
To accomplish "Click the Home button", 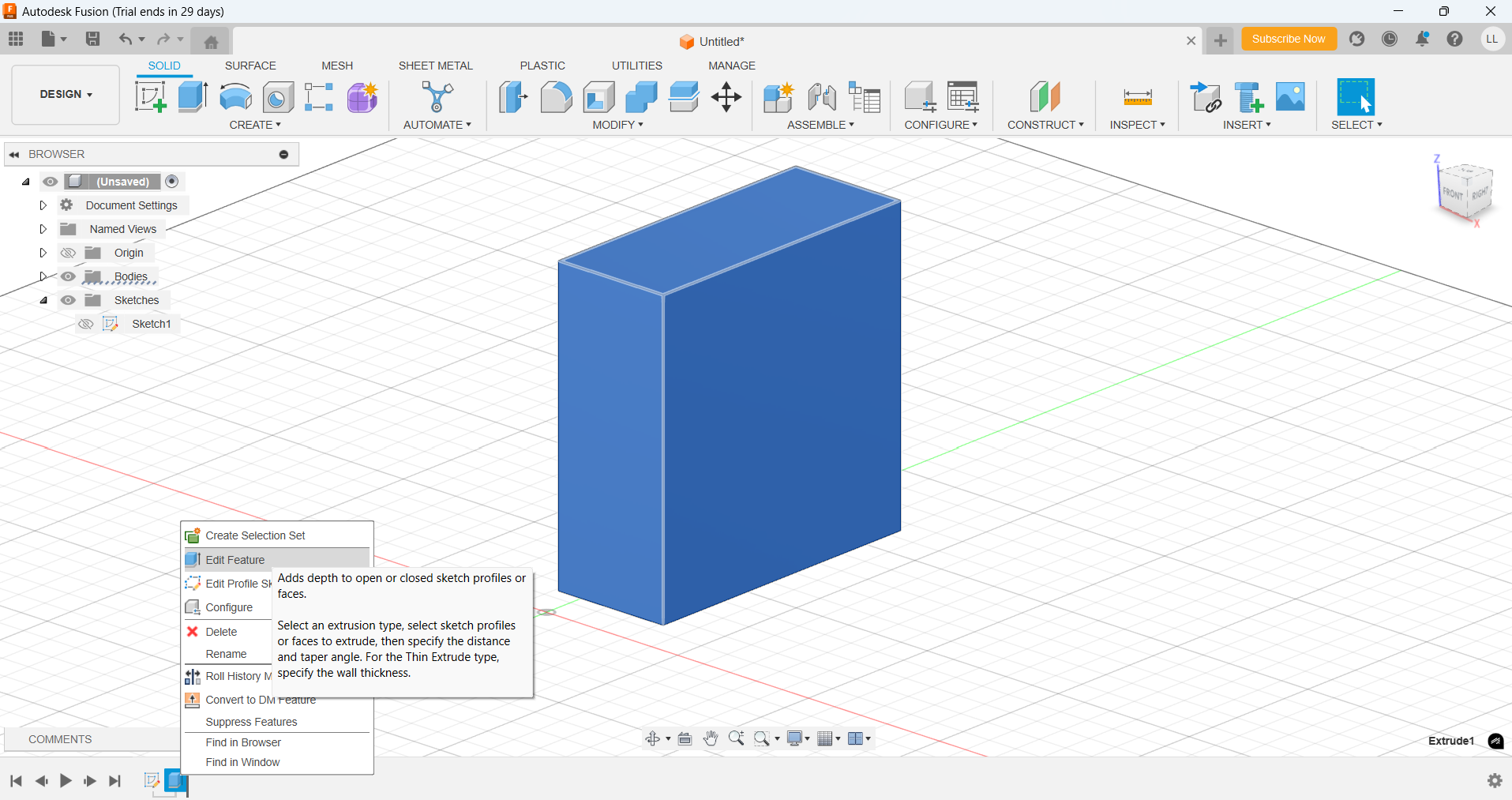I will [211, 42].
